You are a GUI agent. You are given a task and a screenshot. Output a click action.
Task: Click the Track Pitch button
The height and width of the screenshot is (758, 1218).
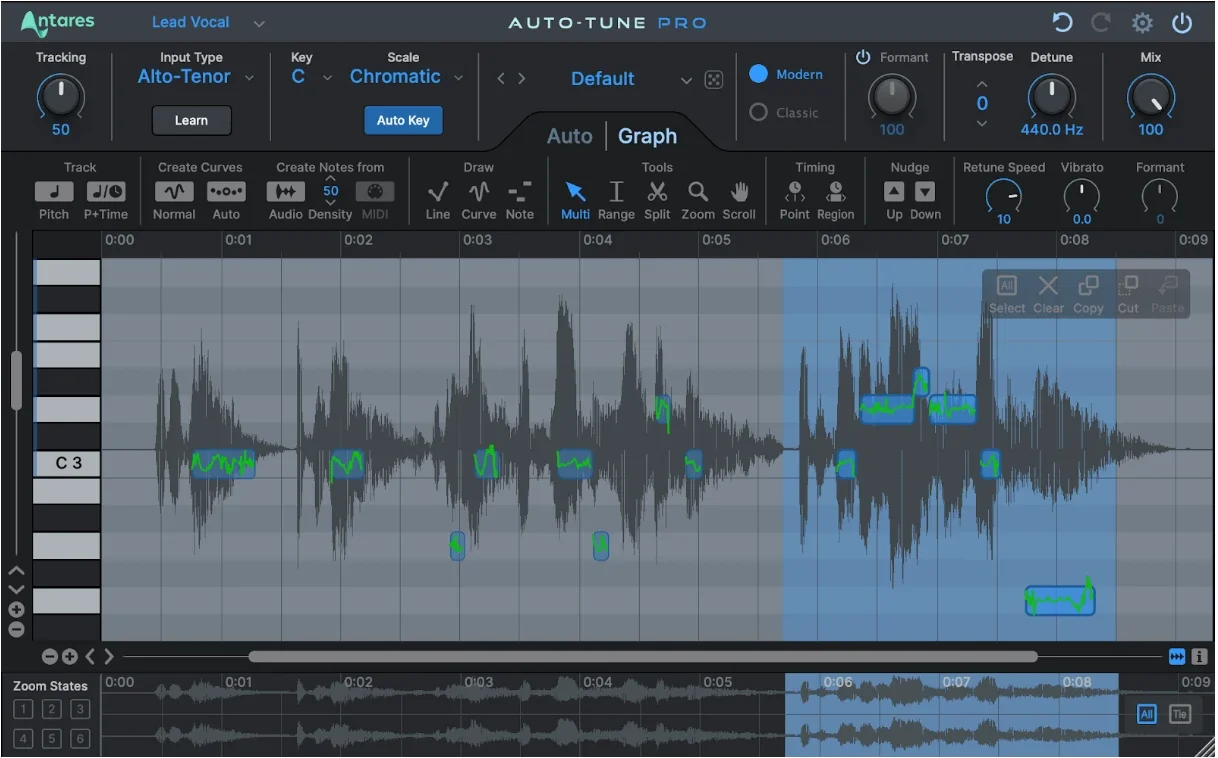54,191
